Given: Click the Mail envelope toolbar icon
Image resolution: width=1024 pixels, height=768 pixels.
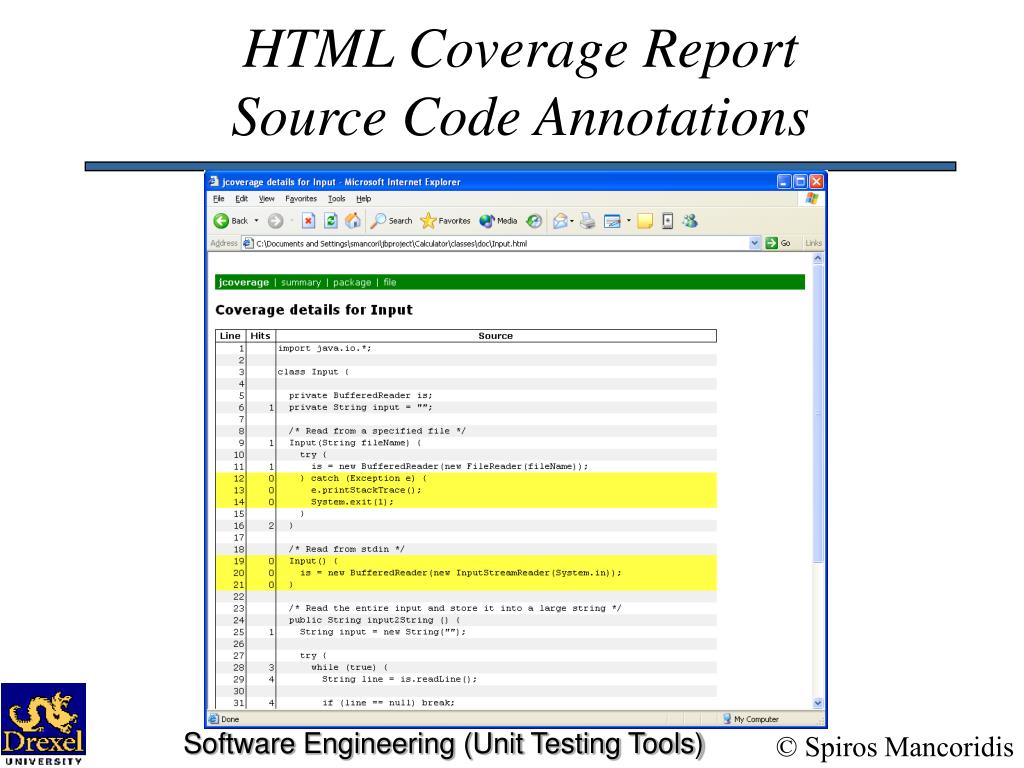Looking at the screenshot, I should pyautogui.click(x=560, y=221).
